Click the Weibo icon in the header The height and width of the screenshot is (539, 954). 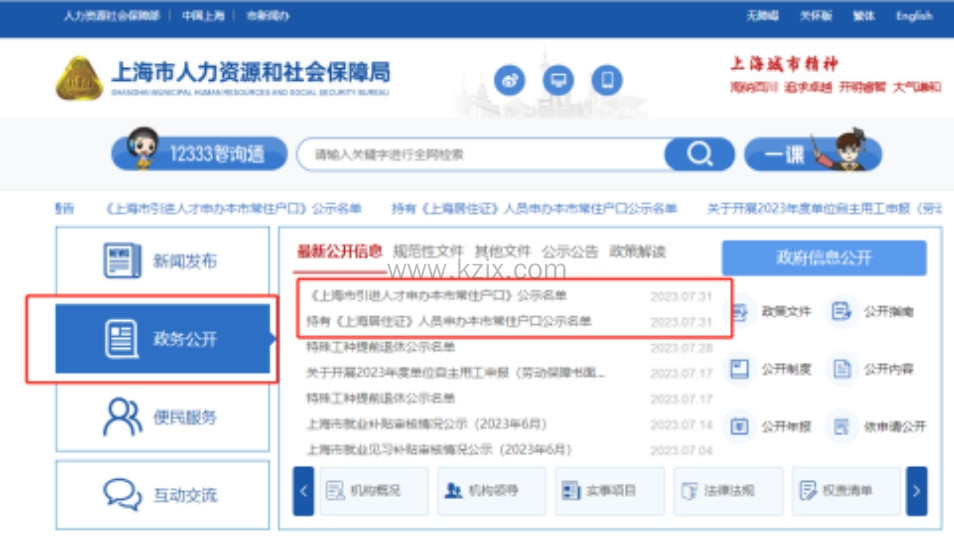(510, 80)
